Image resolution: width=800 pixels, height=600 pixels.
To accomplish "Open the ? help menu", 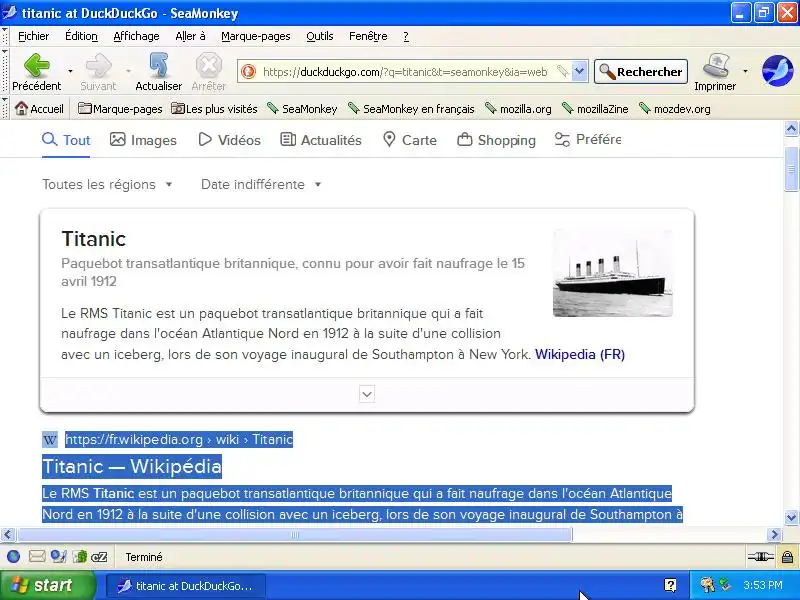I will pos(406,36).
